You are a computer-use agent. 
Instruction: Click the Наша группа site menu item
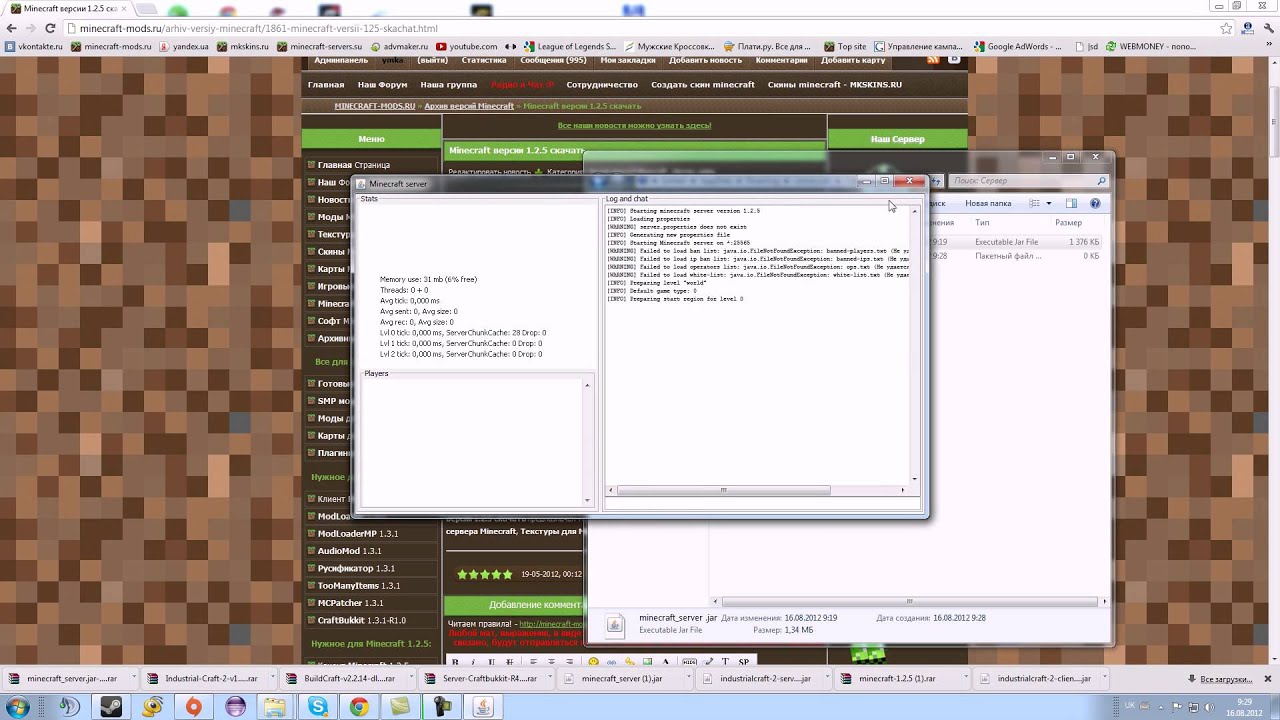coord(448,85)
